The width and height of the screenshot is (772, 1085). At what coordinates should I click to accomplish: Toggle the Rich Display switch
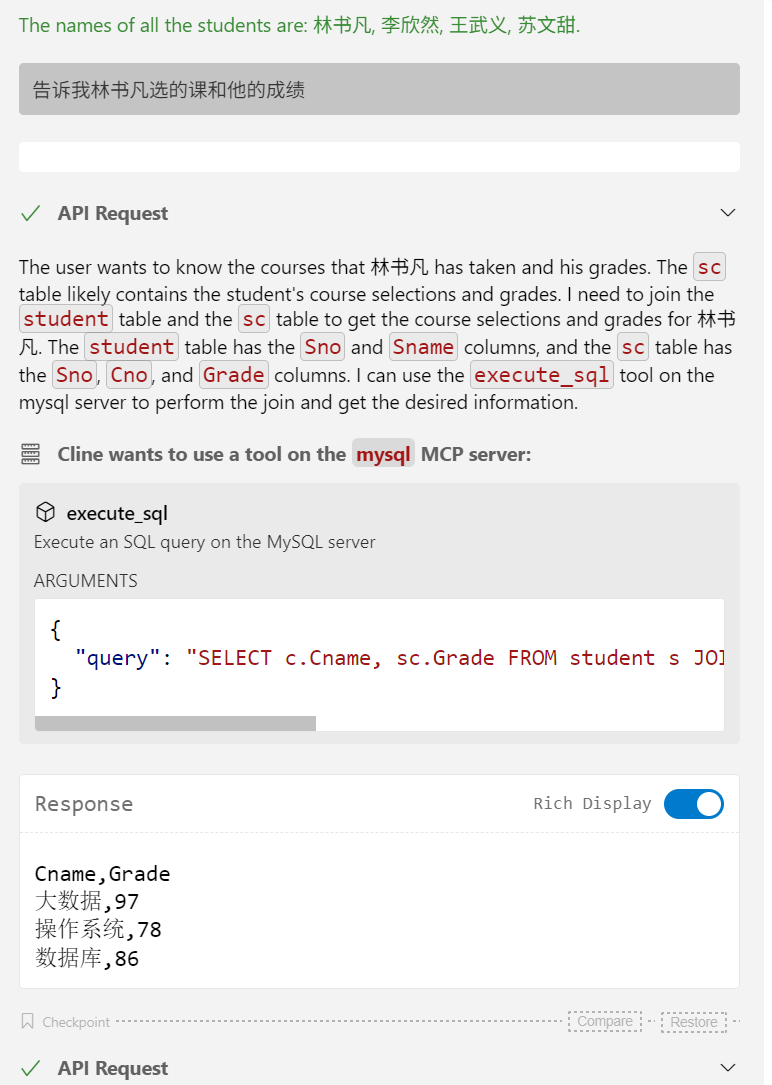tap(693, 804)
